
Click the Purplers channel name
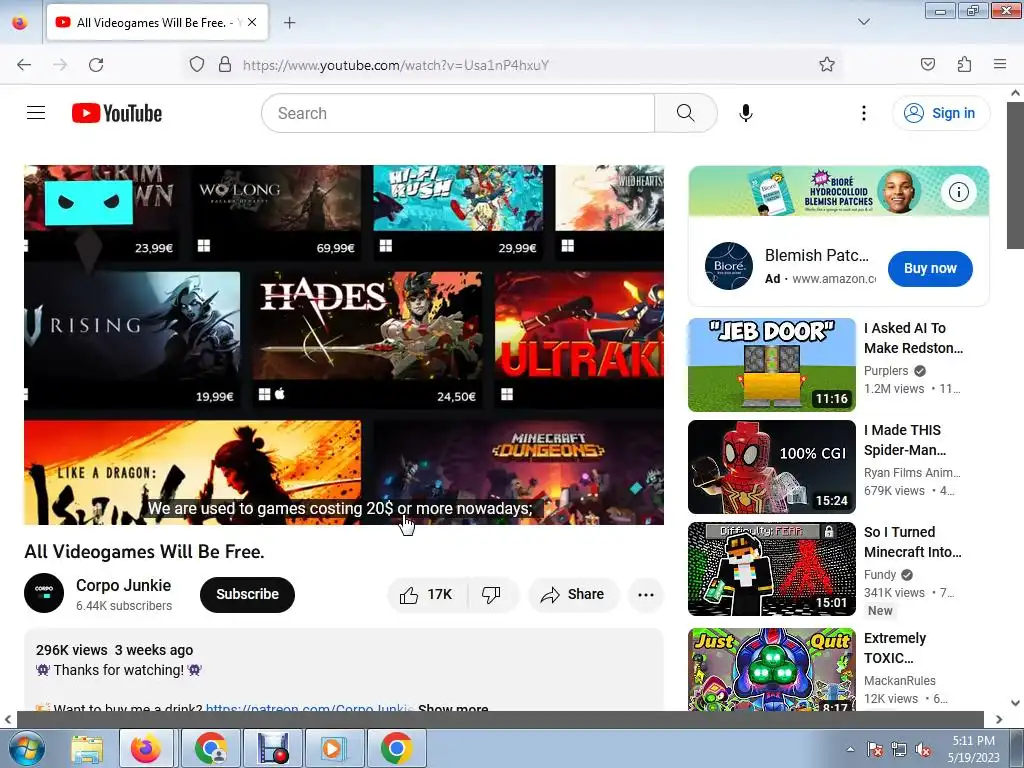pyautogui.click(x=886, y=370)
